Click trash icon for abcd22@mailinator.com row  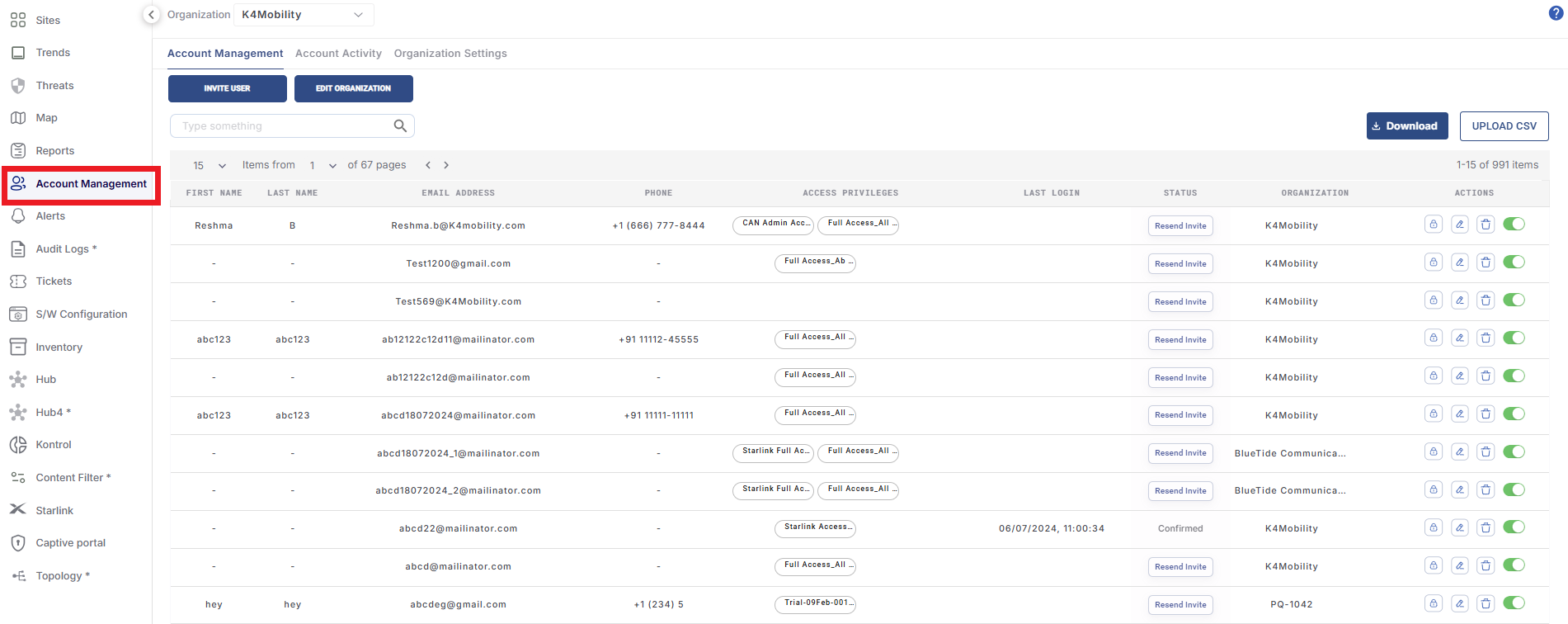pos(1485,527)
